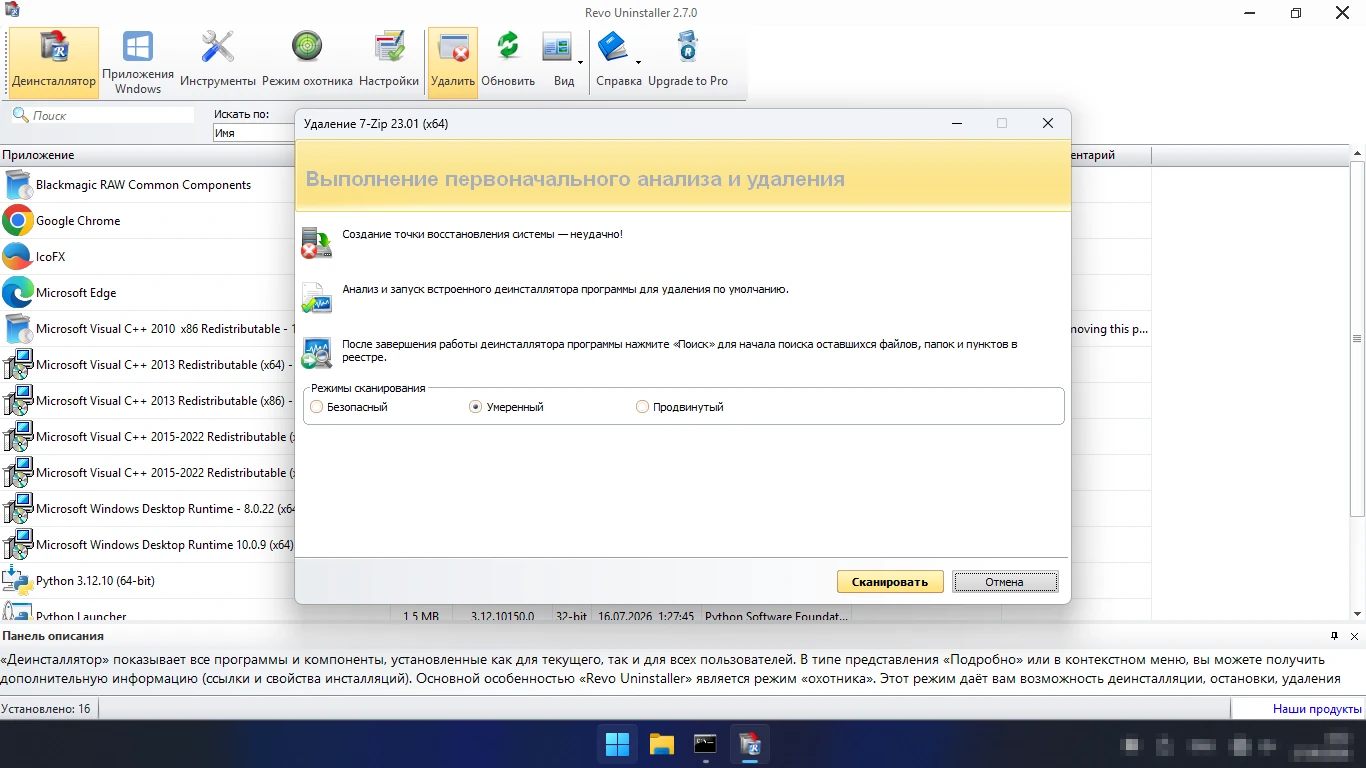This screenshot has height=768, width=1366.
Task: Close the Панель описания panel
Action: click(x=1355, y=636)
